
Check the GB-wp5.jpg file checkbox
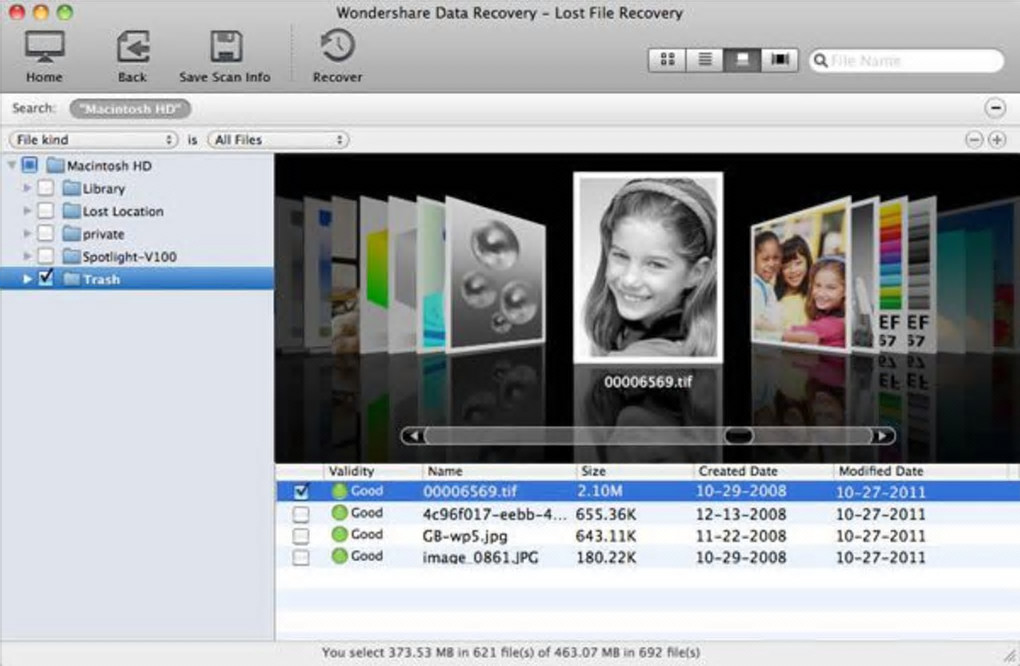click(x=301, y=536)
